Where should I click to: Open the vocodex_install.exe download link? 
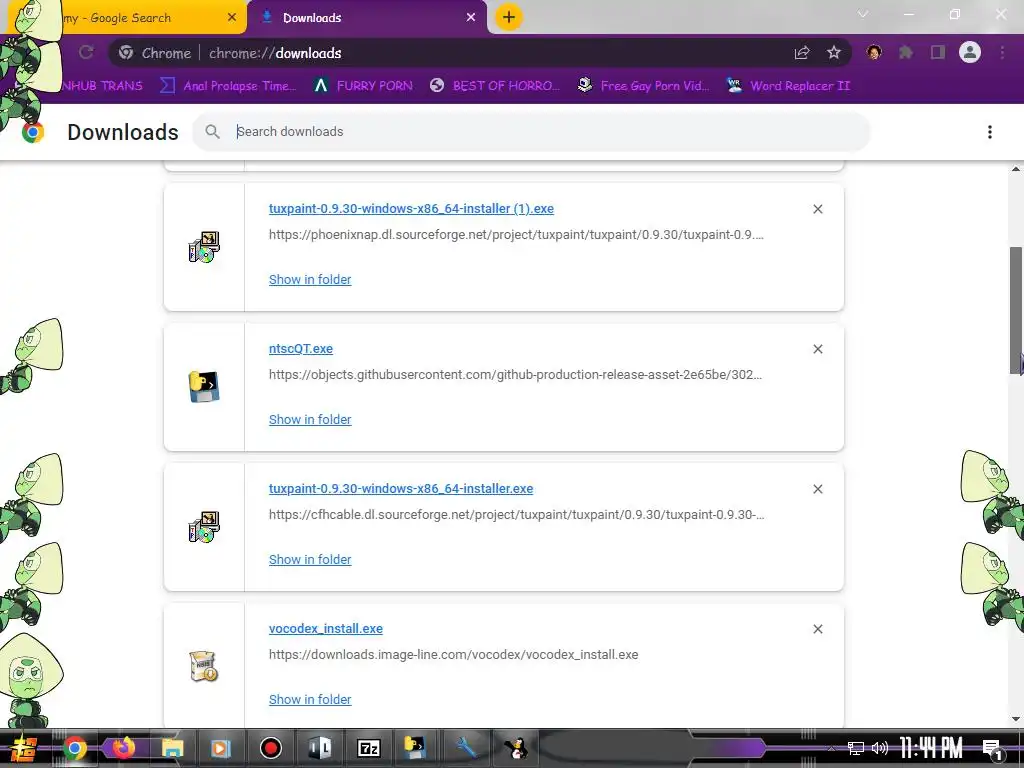326,628
